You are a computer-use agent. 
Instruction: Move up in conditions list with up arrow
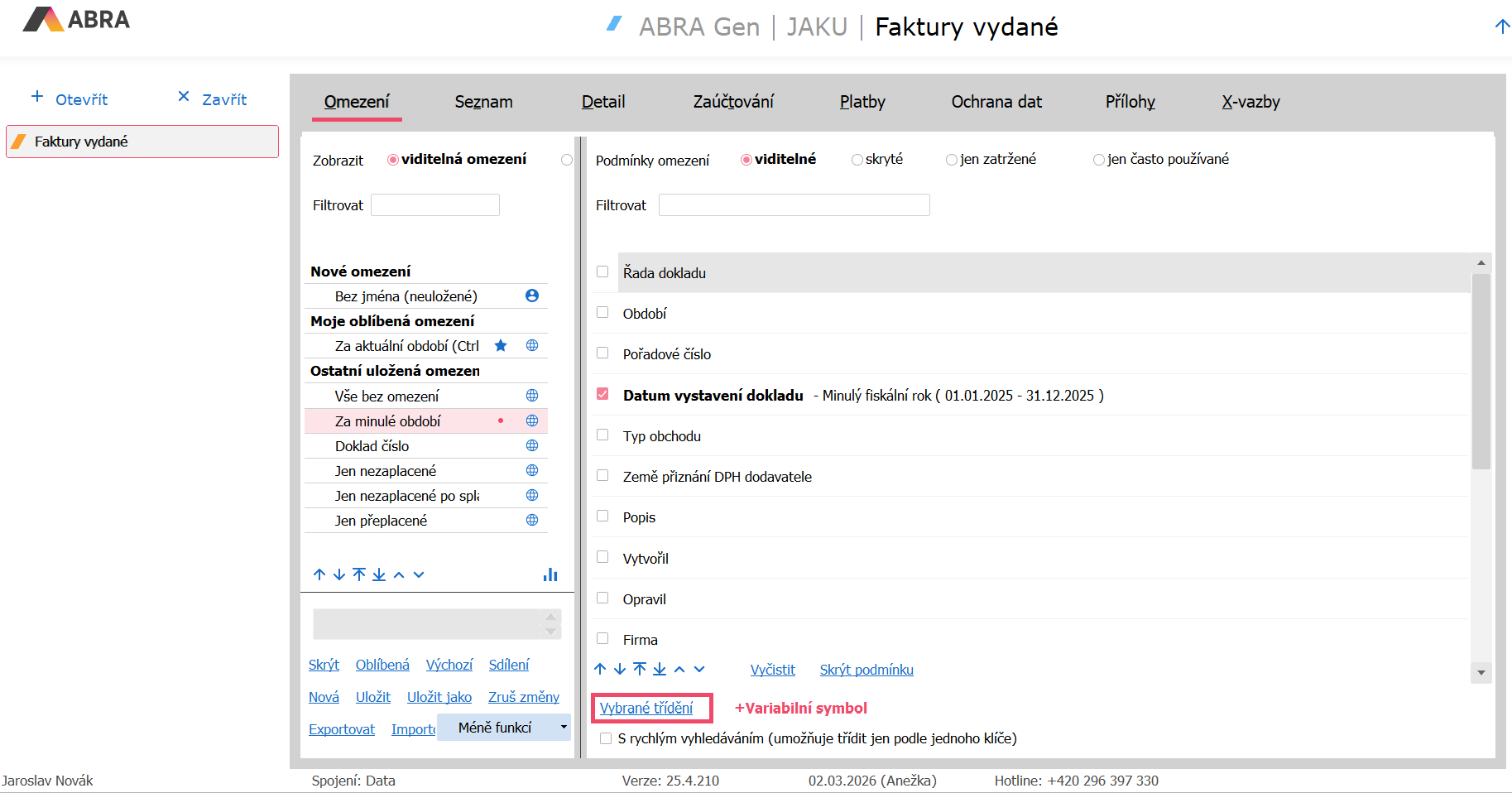coord(600,669)
